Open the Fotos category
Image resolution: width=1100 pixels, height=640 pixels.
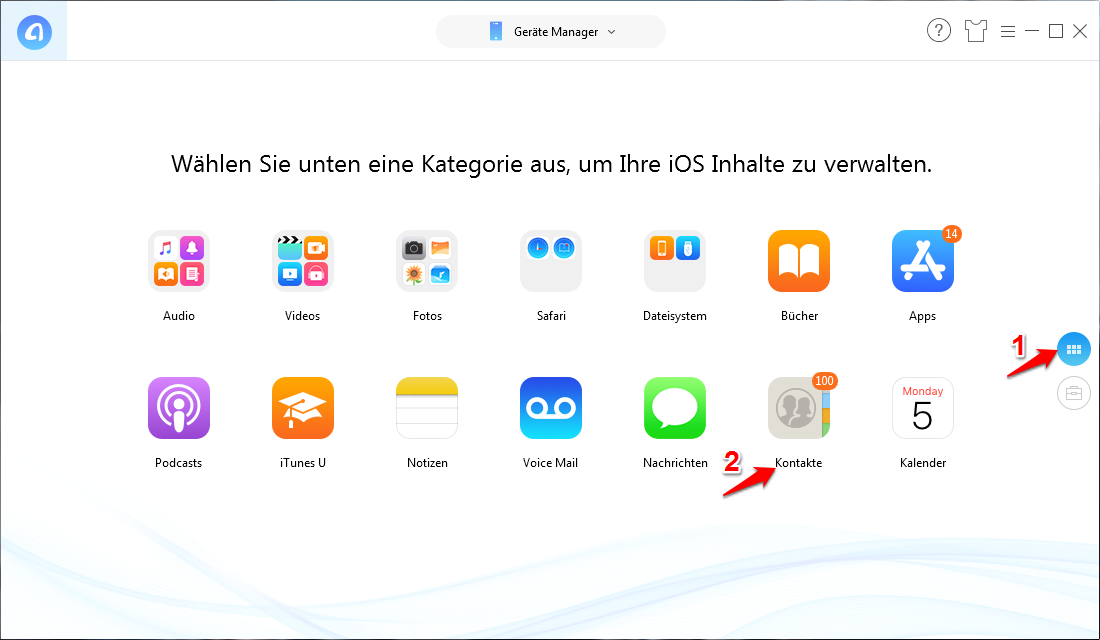[x=427, y=261]
